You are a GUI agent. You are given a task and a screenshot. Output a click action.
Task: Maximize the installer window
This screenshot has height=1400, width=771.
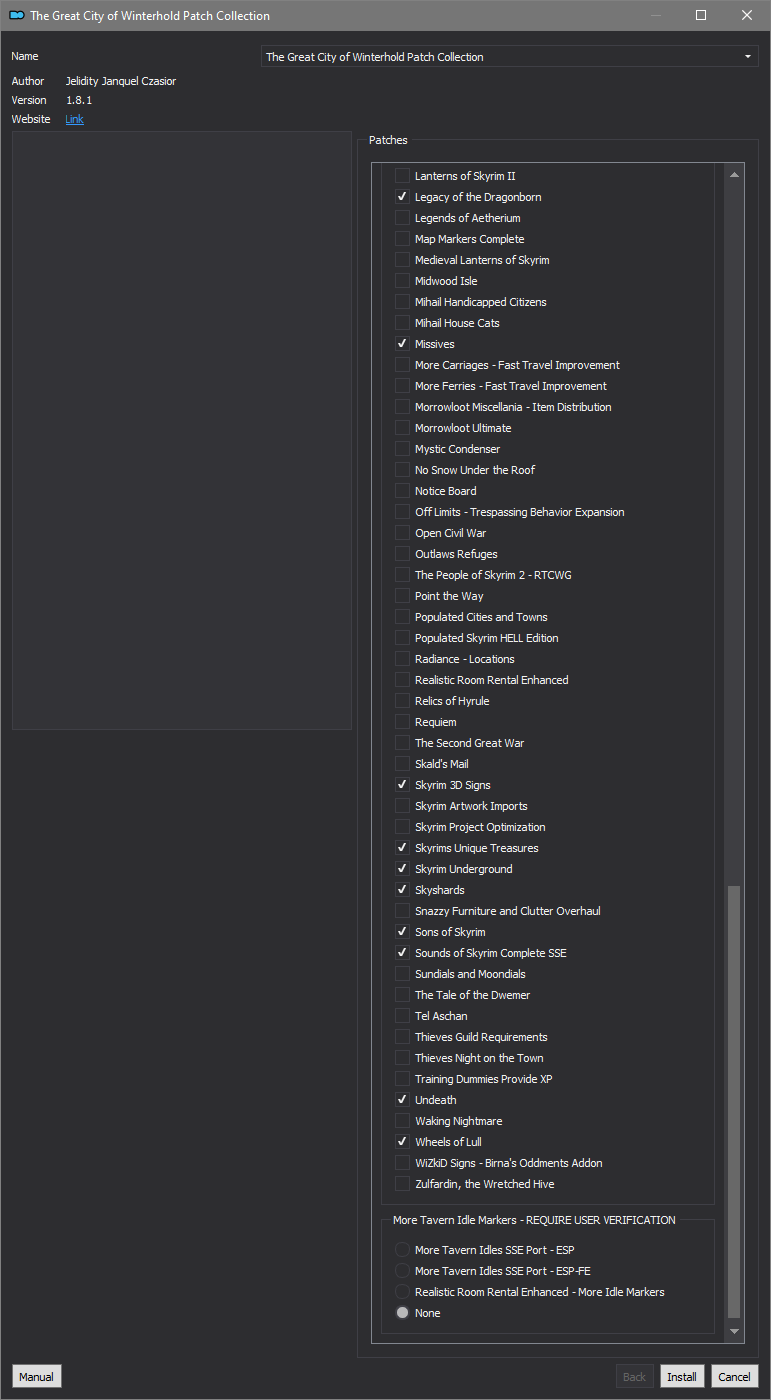coord(701,15)
